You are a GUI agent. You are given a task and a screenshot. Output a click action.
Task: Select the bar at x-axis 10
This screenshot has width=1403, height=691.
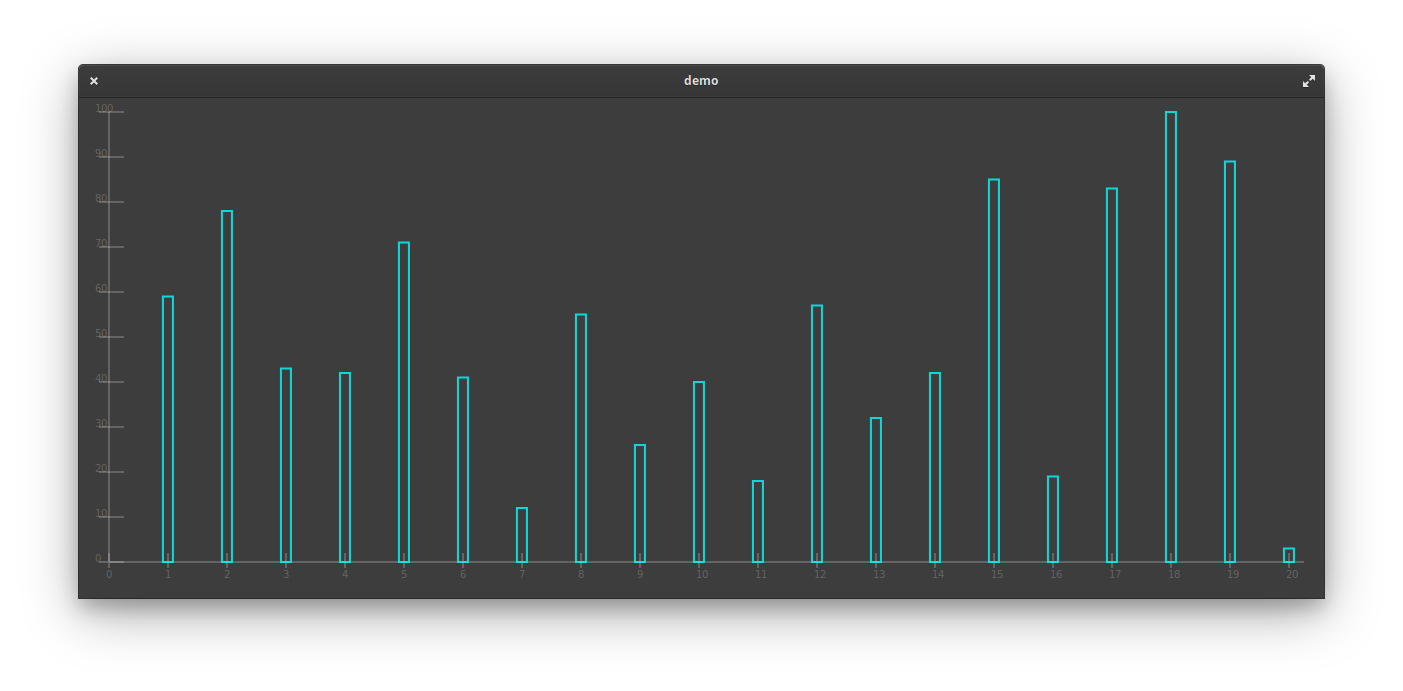point(699,472)
